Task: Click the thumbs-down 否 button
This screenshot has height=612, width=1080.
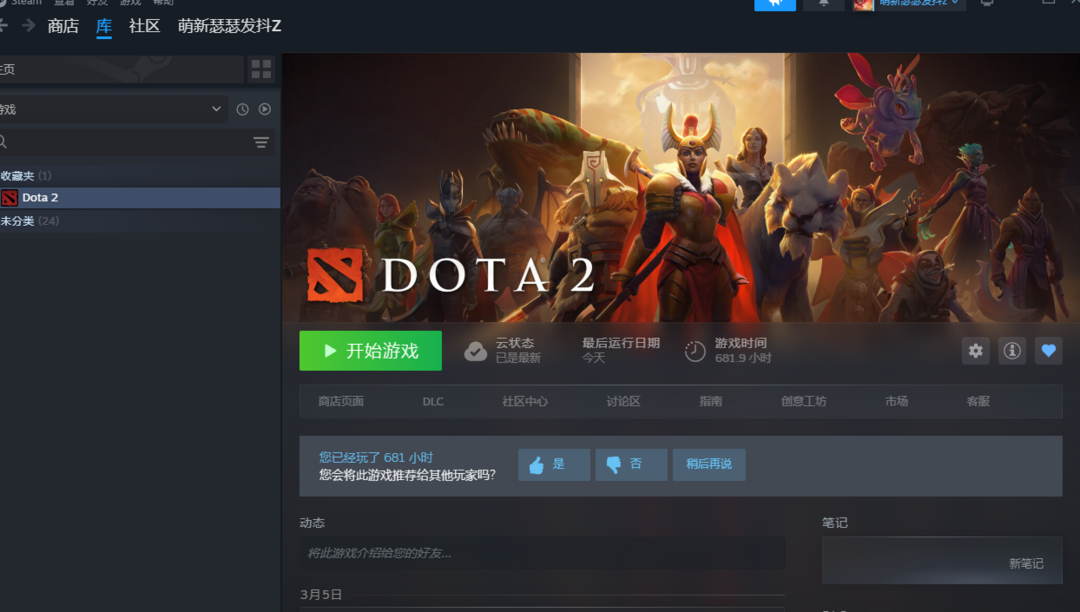Action: 631,465
